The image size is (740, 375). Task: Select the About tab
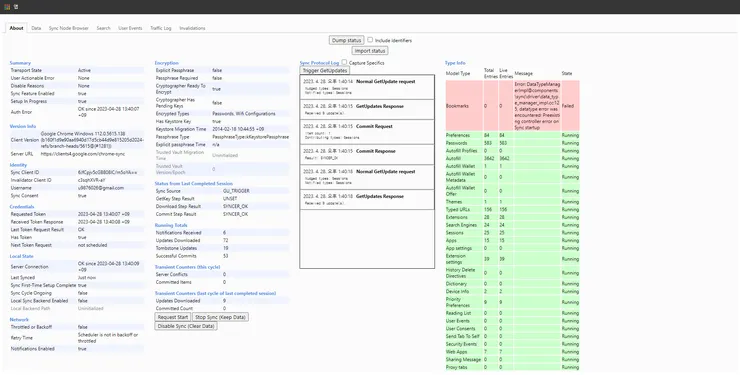coord(17,28)
